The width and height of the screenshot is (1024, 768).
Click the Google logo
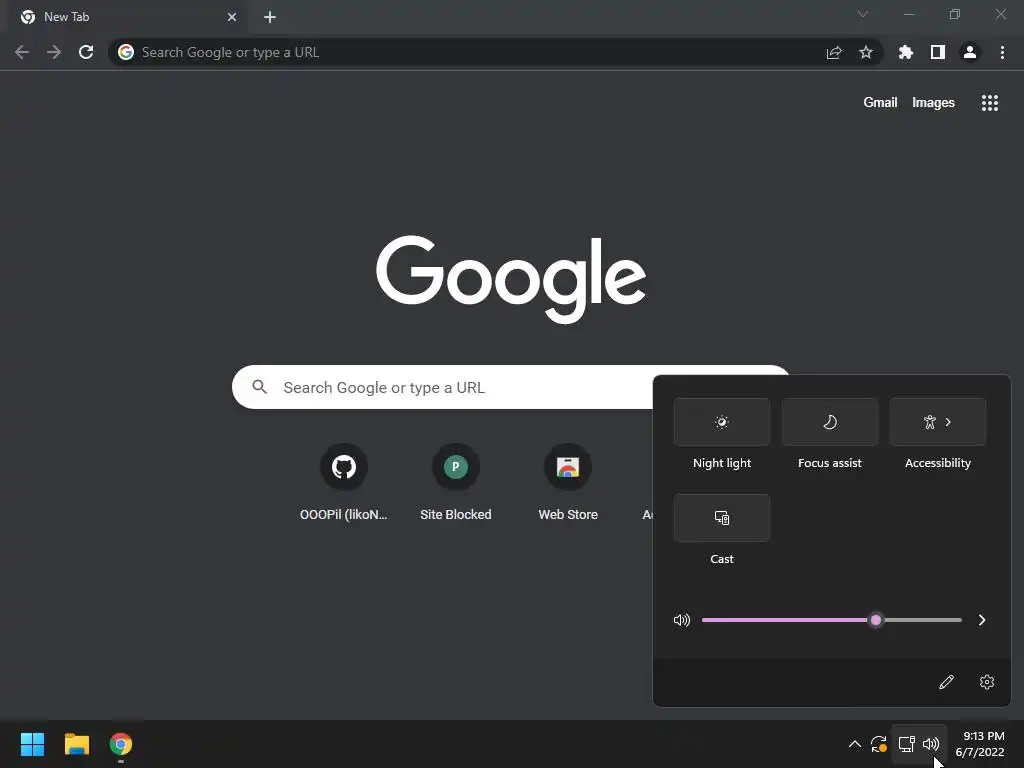coord(511,279)
